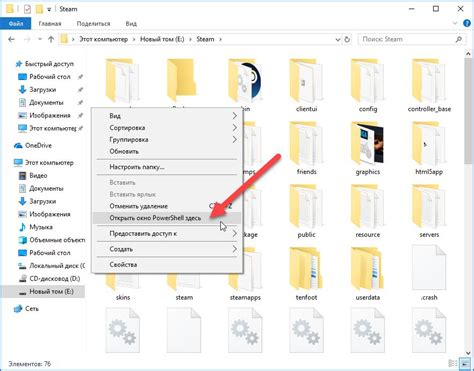Select Этот компьютер under OneDrive in tree
The width and height of the screenshot is (474, 371).
point(49,163)
